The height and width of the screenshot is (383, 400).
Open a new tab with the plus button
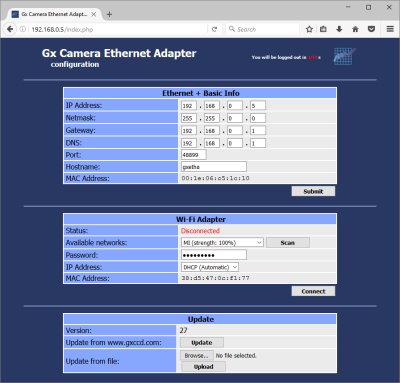pos(109,14)
